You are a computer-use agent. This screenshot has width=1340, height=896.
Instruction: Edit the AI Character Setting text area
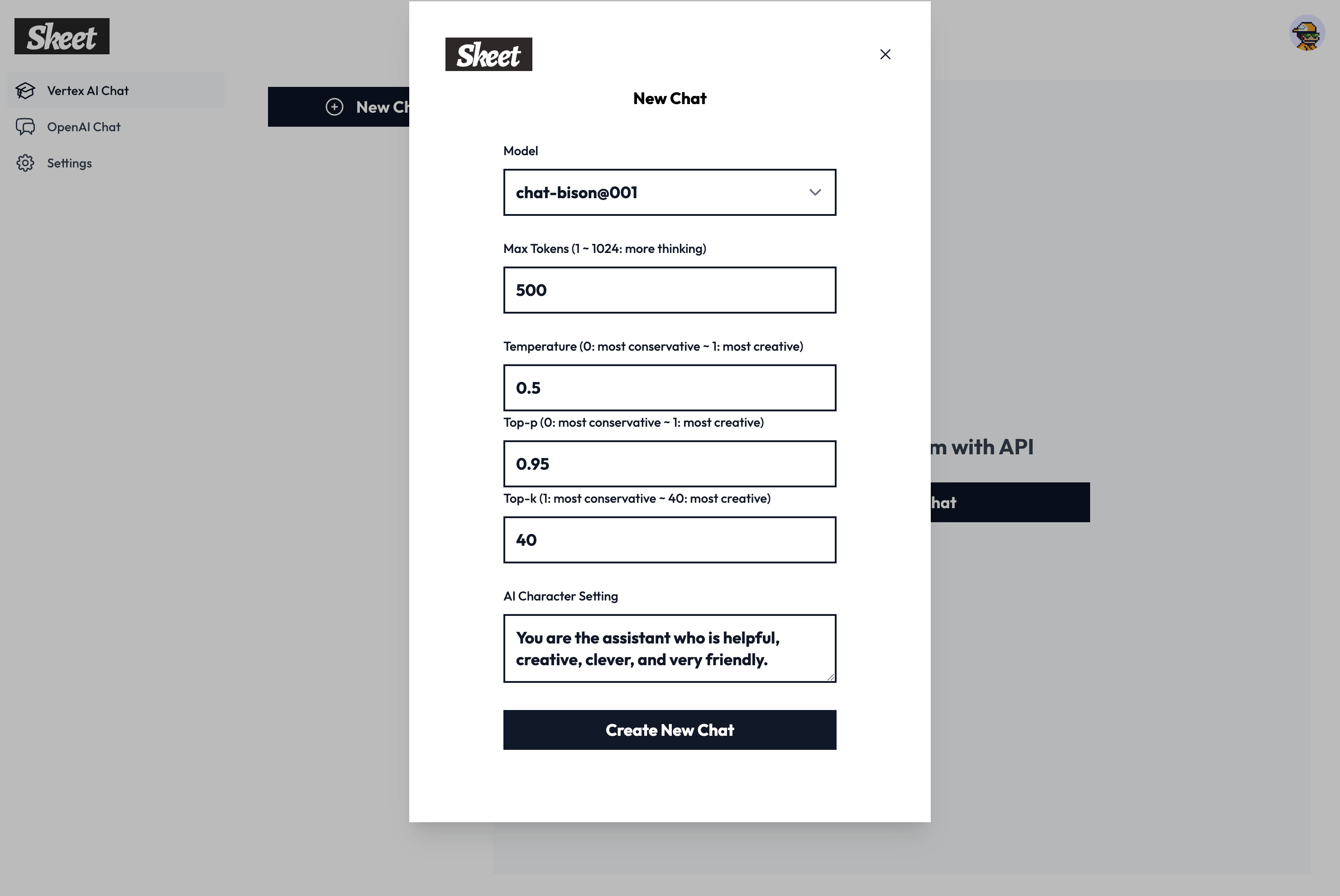coord(670,648)
